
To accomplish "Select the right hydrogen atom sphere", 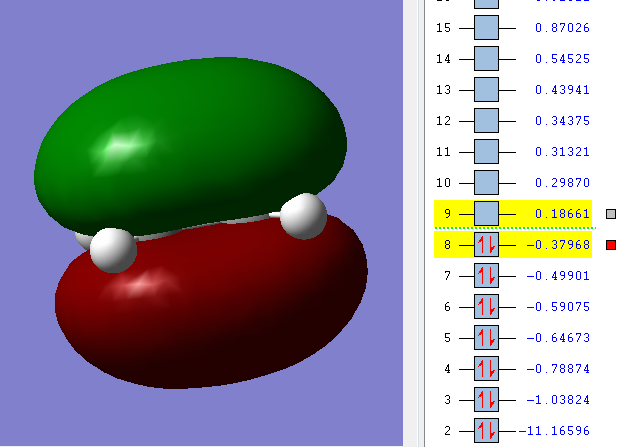I will (x=304, y=216).
